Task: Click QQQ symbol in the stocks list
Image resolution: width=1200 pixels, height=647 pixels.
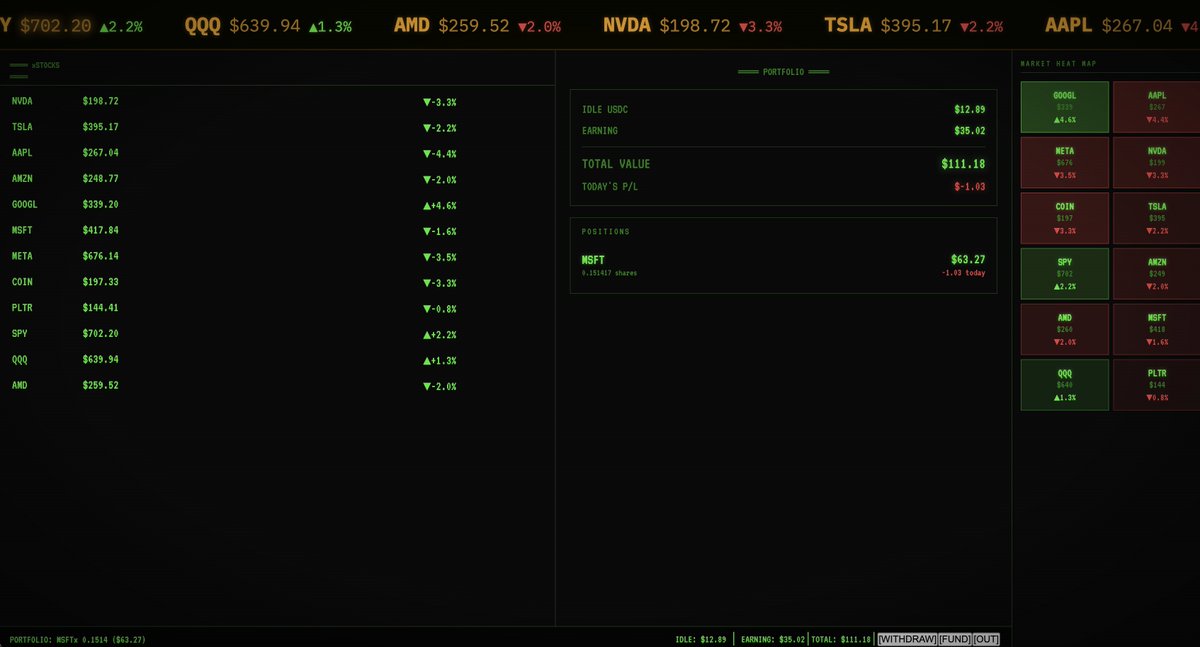Action: tap(20, 359)
